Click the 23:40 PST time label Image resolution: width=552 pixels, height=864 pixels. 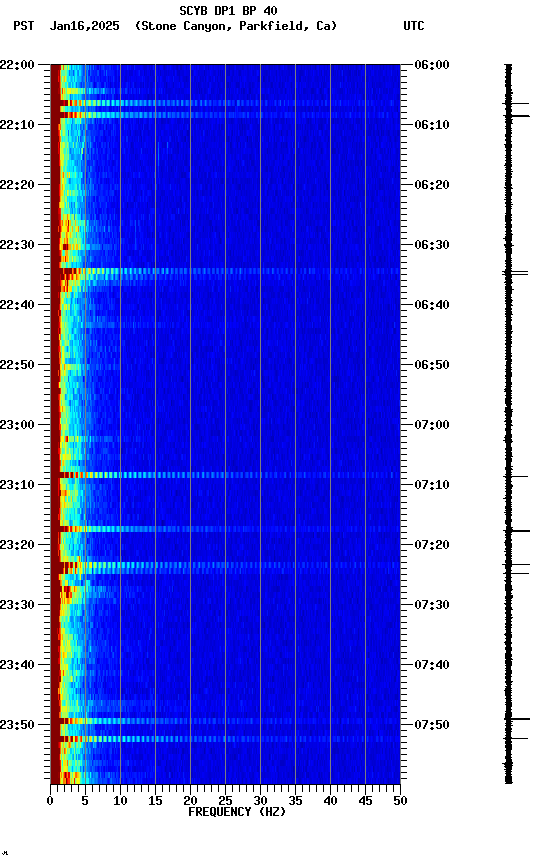17,666
